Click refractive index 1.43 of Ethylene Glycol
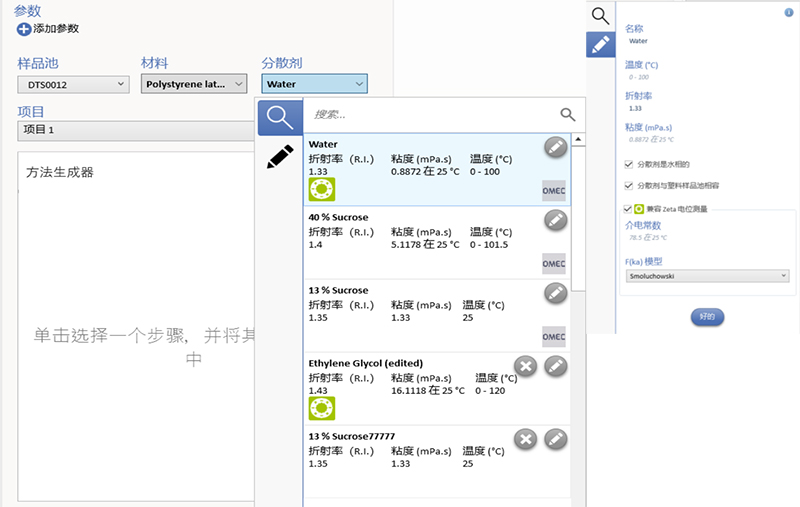The image size is (800, 507). [318, 391]
